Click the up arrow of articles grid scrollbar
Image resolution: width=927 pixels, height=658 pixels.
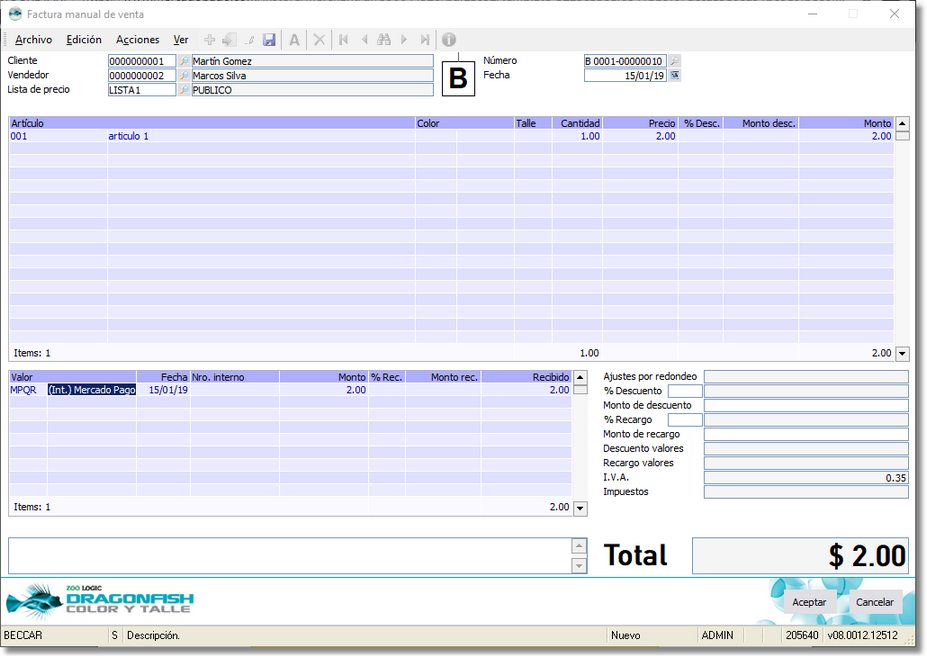902,124
